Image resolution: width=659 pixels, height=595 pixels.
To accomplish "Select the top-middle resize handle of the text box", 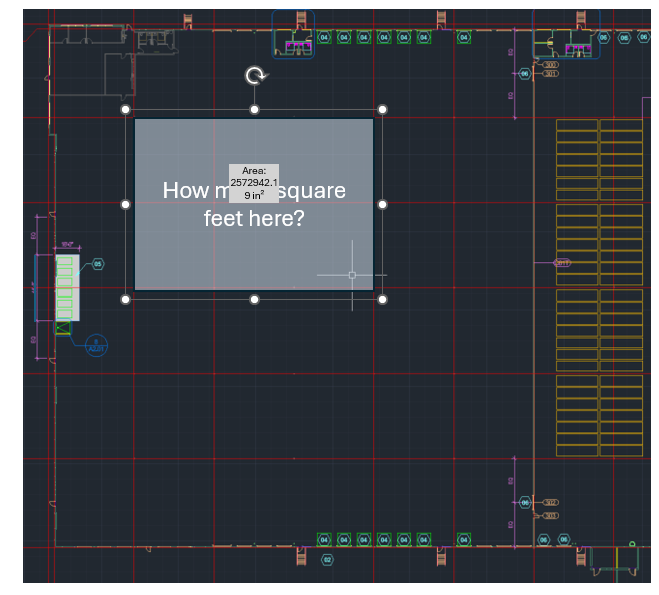I will [254, 110].
